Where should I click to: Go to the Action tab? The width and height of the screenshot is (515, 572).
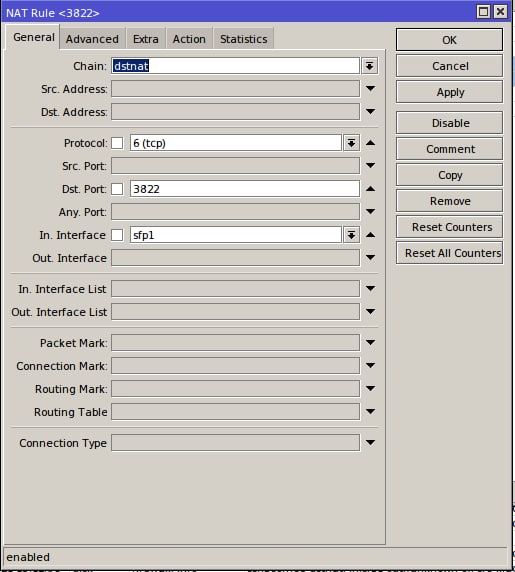pyautogui.click(x=189, y=39)
